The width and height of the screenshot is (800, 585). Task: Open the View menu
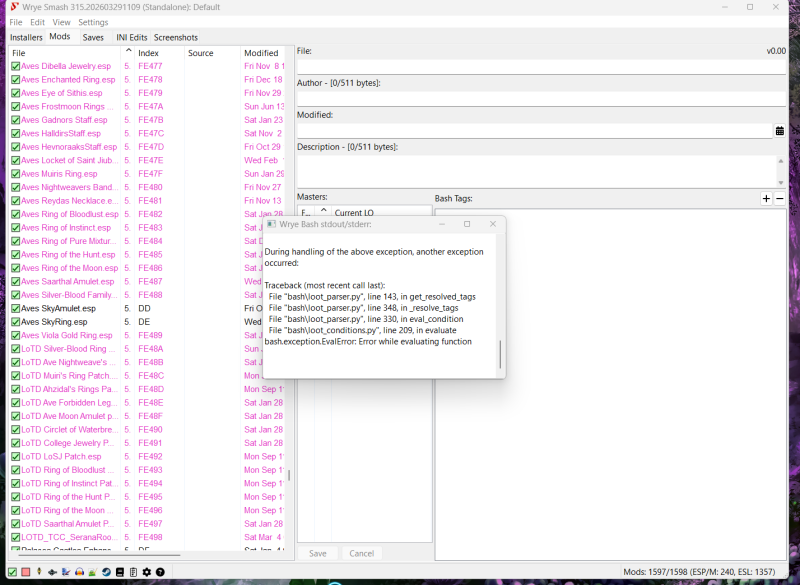tap(61, 22)
